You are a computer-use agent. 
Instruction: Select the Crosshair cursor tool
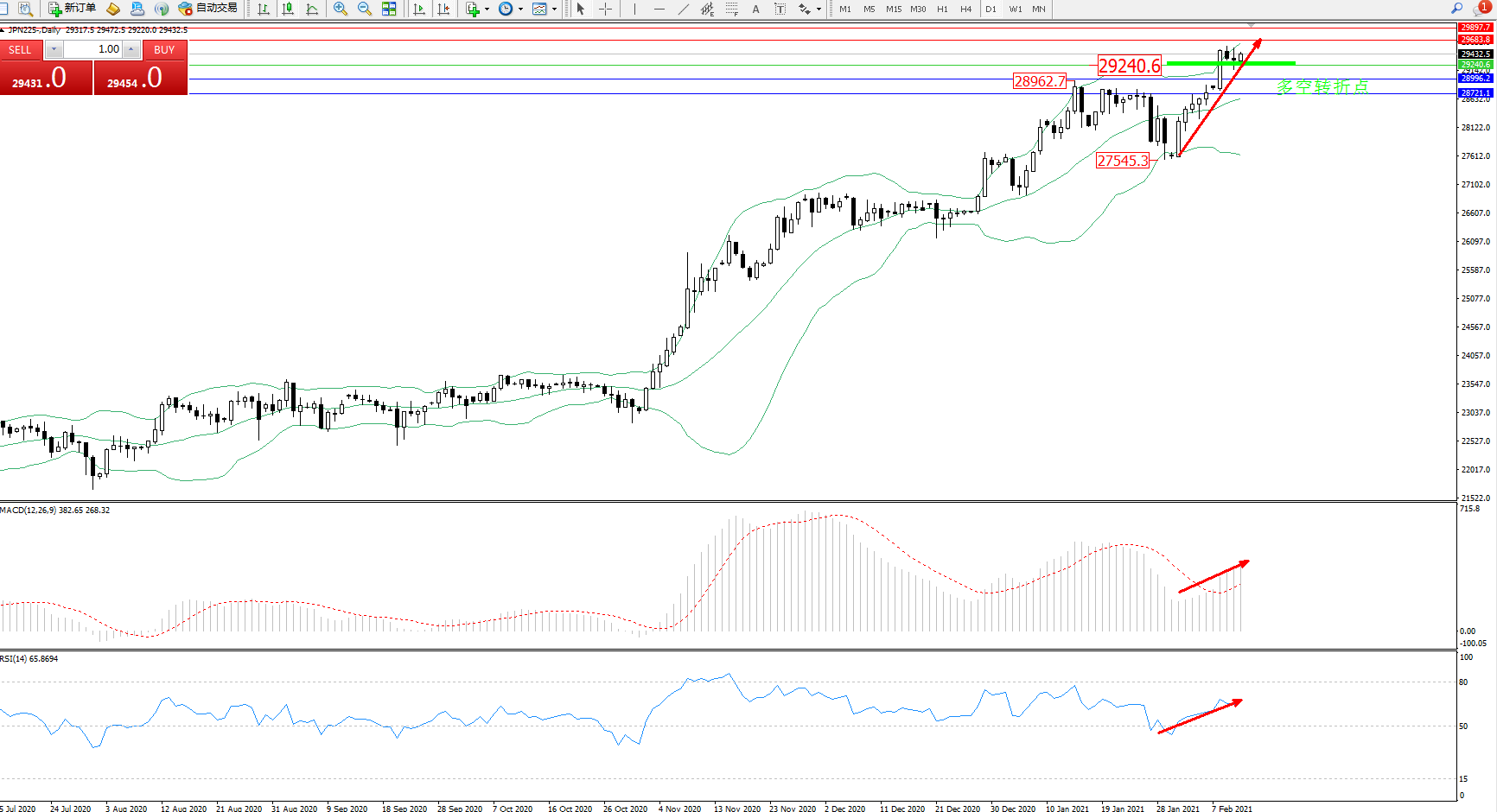[605, 9]
